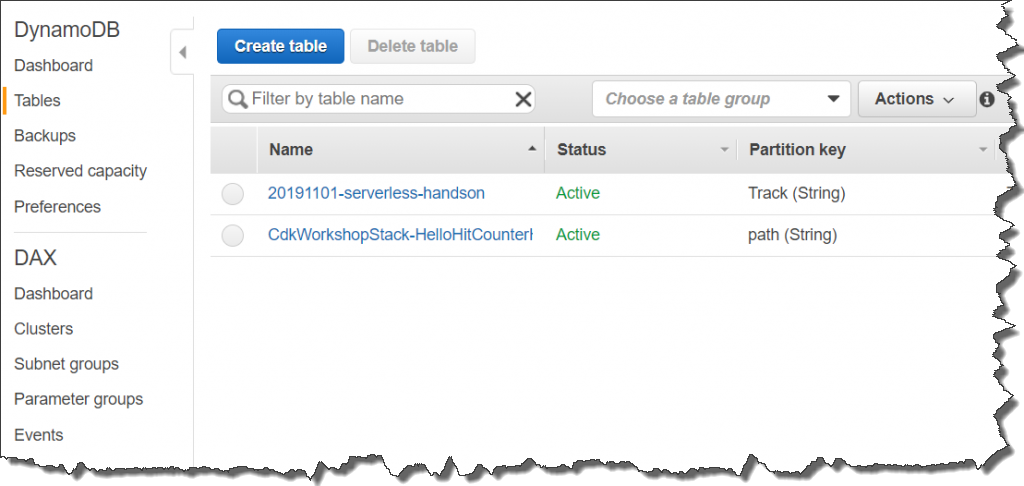Sort by Name column ascending arrow

(532, 149)
